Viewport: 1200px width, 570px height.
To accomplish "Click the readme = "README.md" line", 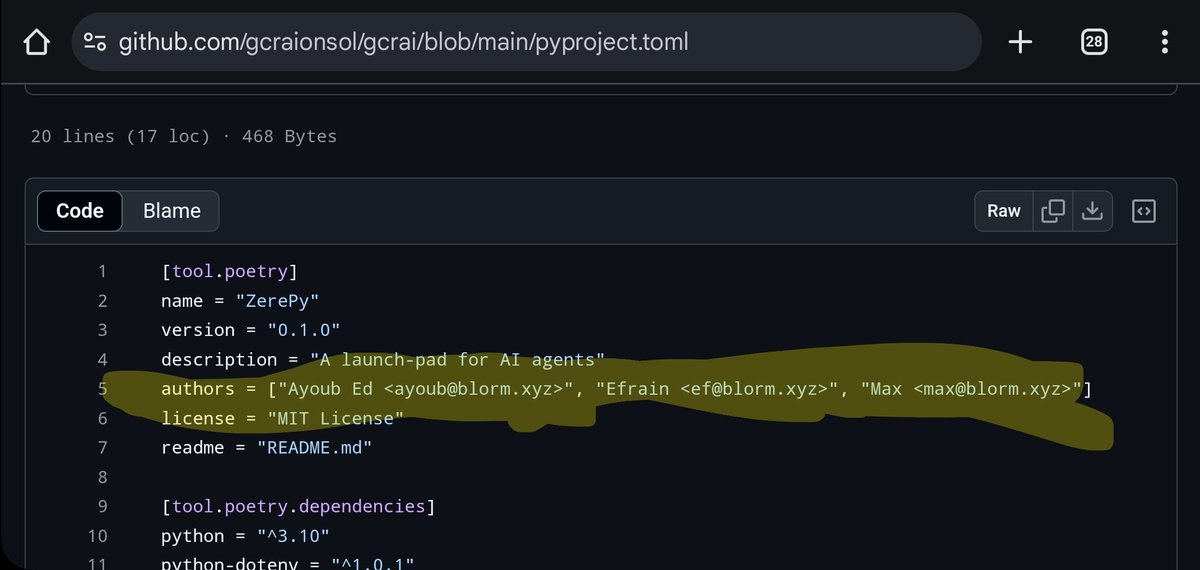I will click(266, 448).
